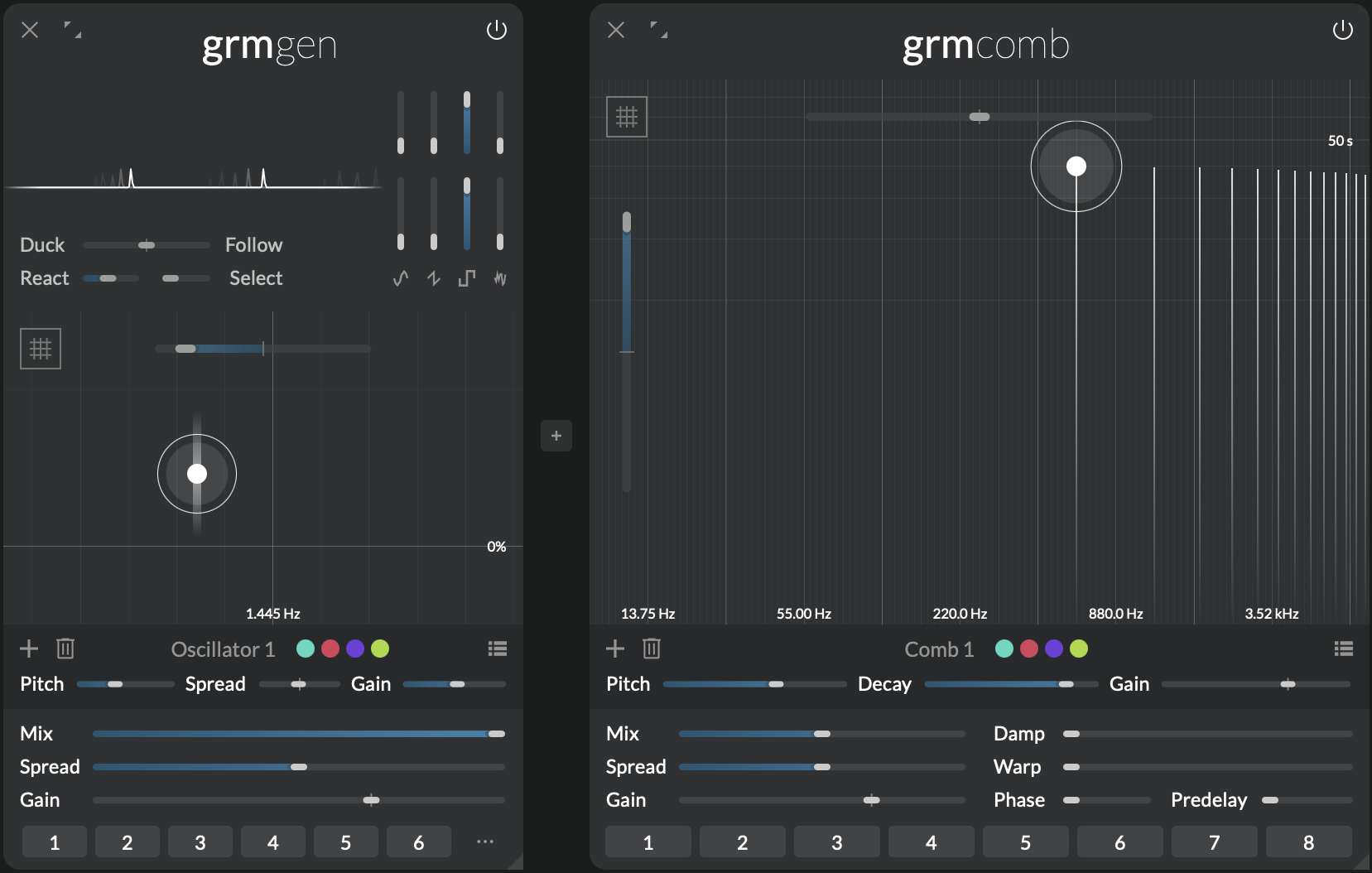Toggle the grmcomb power button
The width and height of the screenshot is (1372, 873).
(1342, 31)
